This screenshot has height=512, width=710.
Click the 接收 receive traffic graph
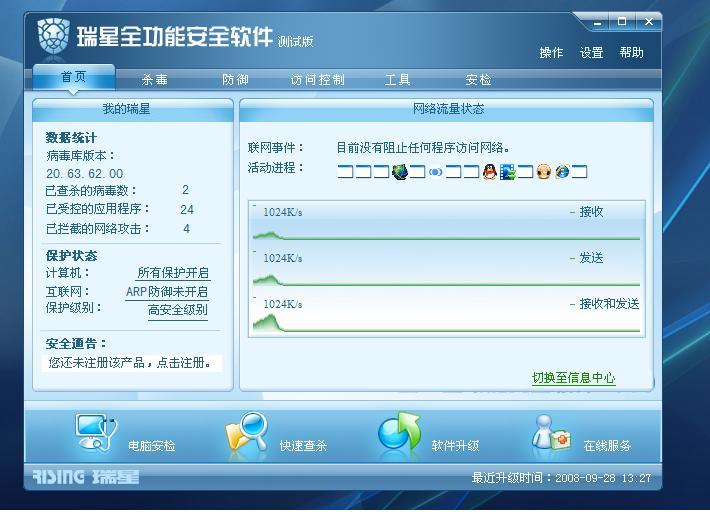(x=446, y=222)
